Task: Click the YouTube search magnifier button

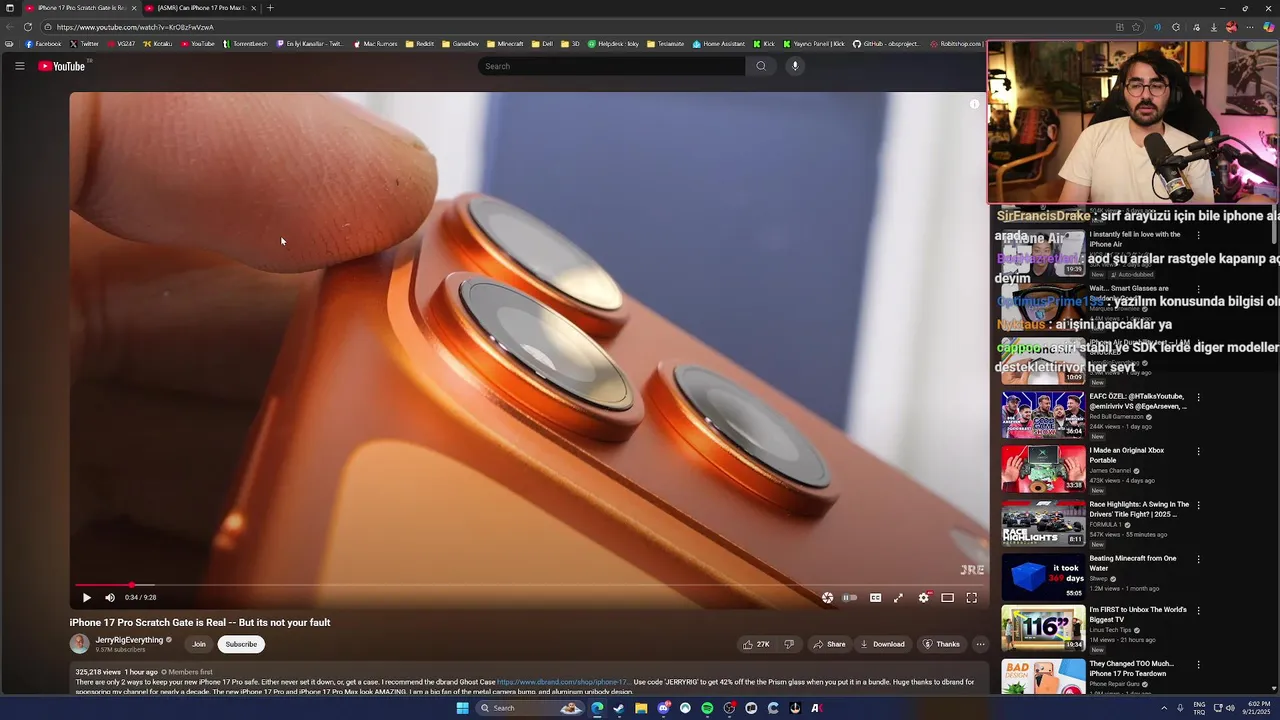Action: coord(761,66)
